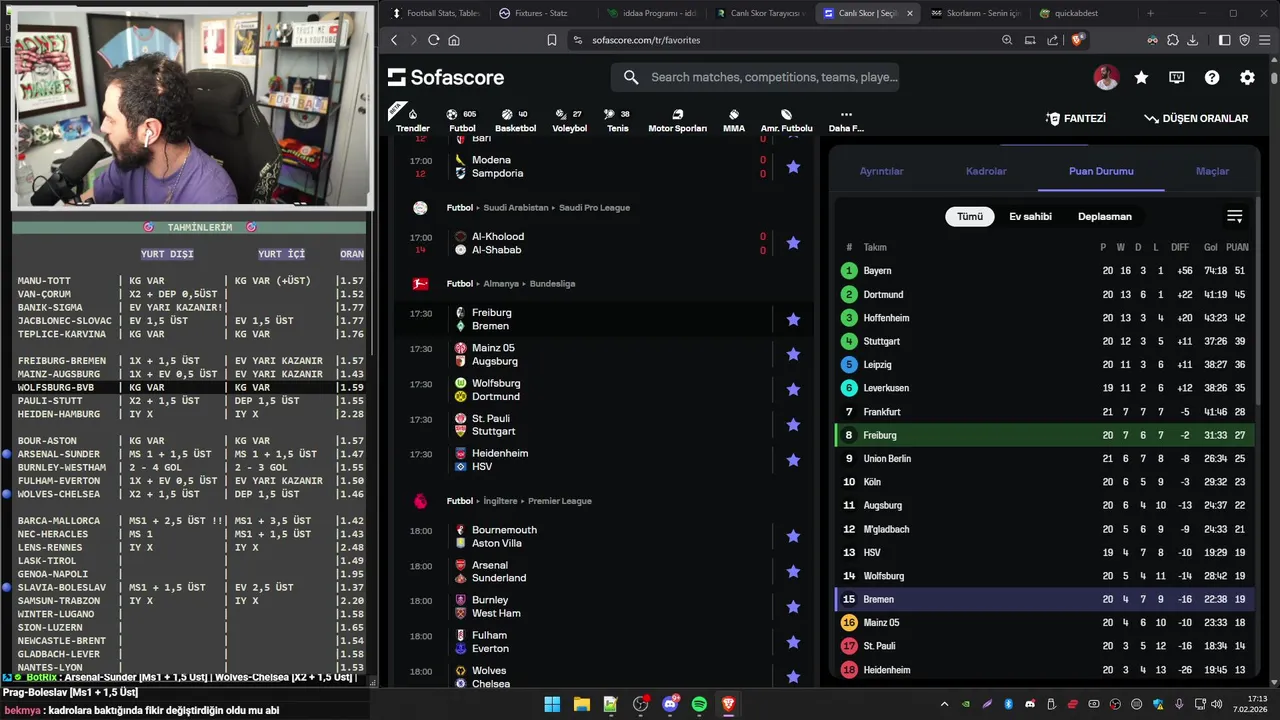Open the user profile avatar
The height and width of the screenshot is (720, 1280).
(x=1106, y=77)
